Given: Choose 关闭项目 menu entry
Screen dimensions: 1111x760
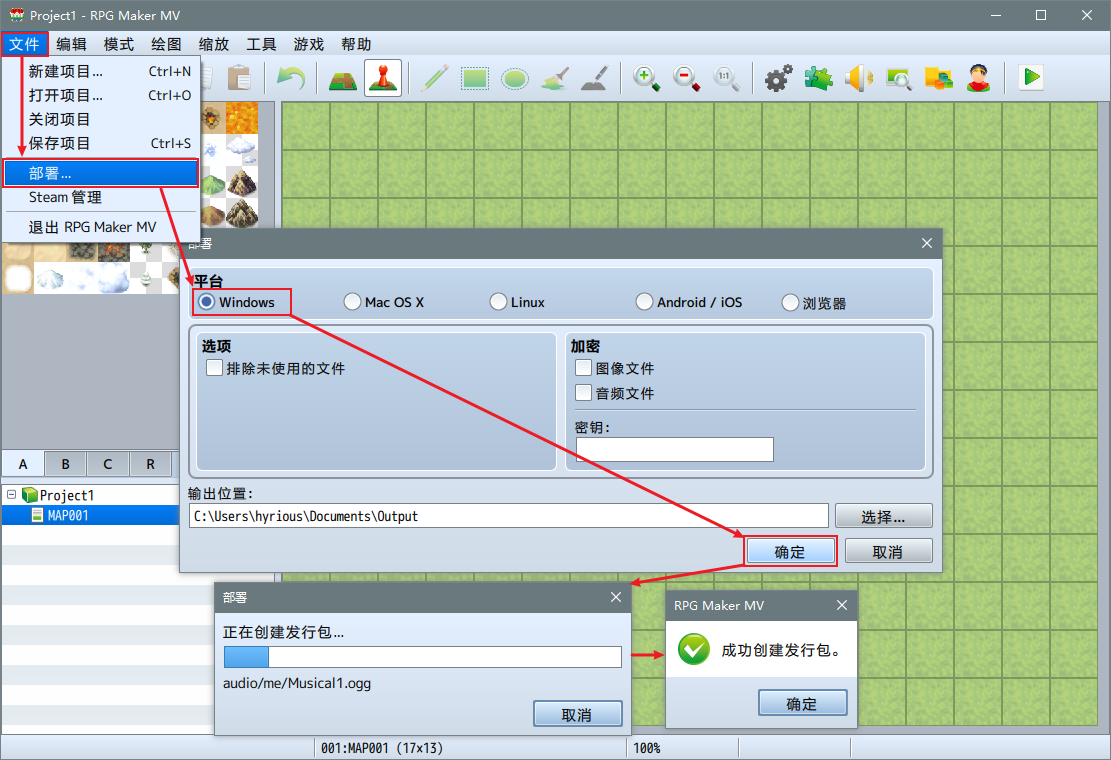Looking at the screenshot, I should pyautogui.click(x=101, y=119).
